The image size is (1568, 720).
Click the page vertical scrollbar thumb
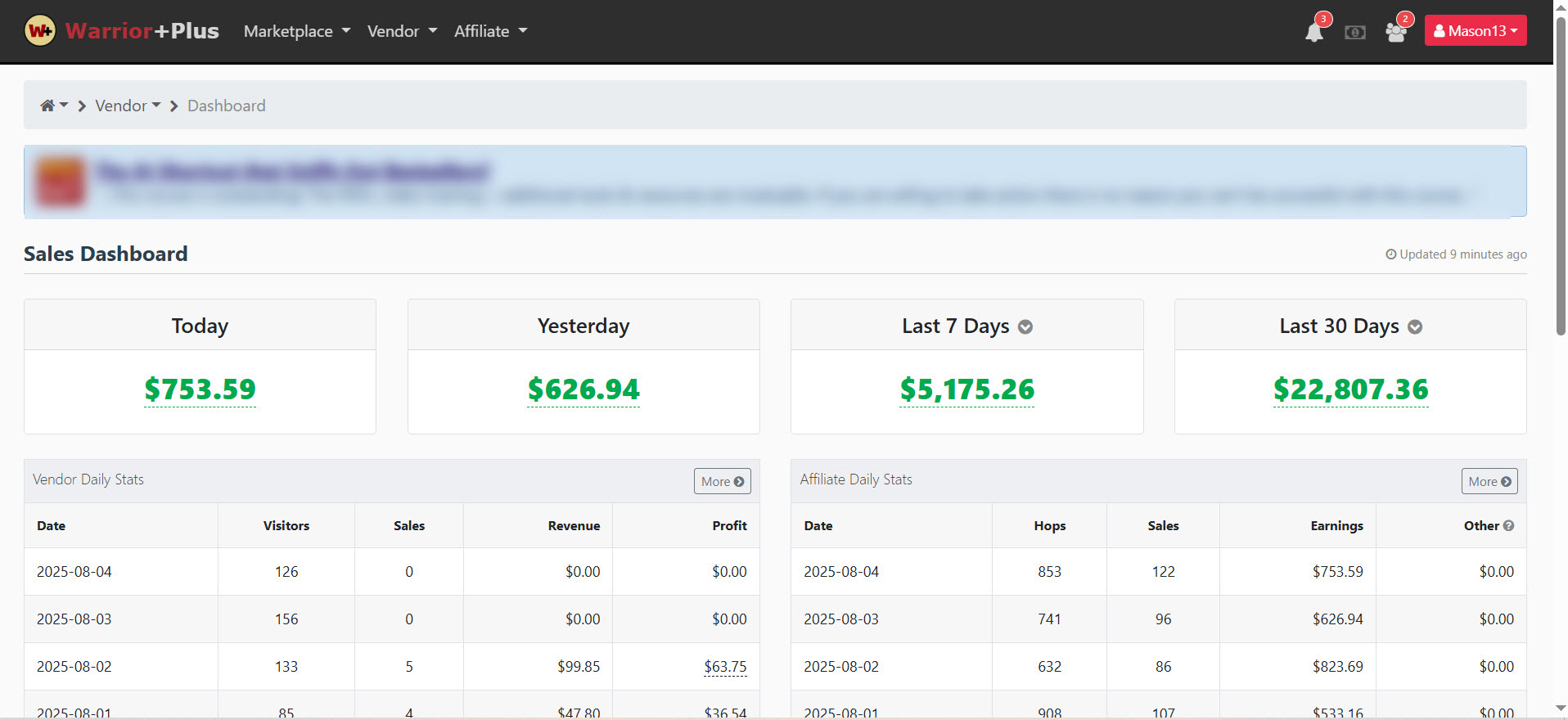point(1561,176)
